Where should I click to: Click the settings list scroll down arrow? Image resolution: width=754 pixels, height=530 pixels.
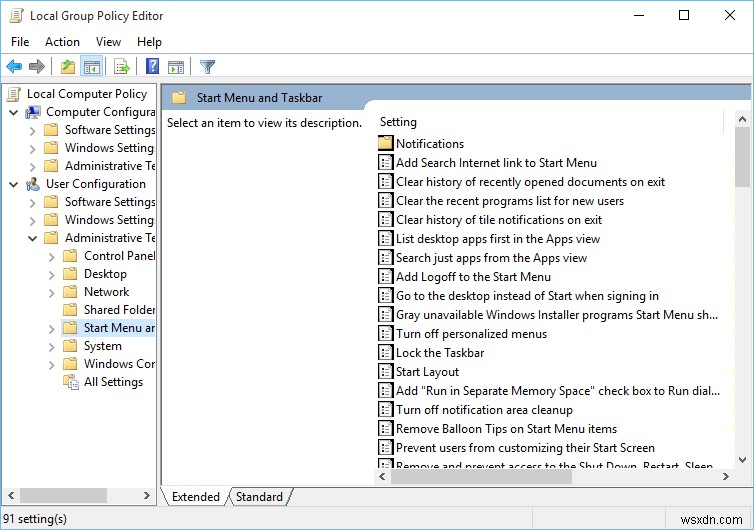coord(742,460)
